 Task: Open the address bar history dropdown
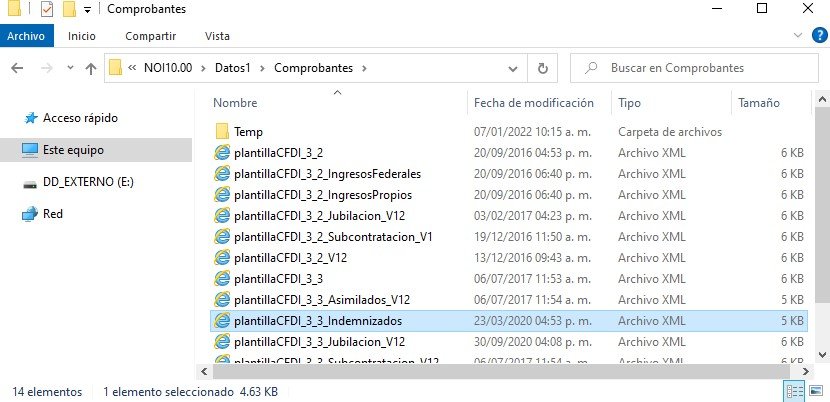(x=512, y=68)
